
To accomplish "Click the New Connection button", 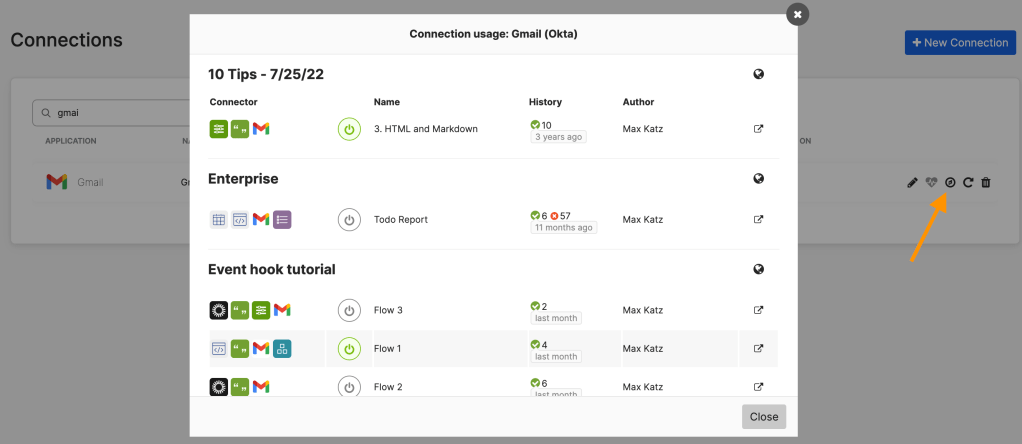I will pyautogui.click(x=960, y=42).
